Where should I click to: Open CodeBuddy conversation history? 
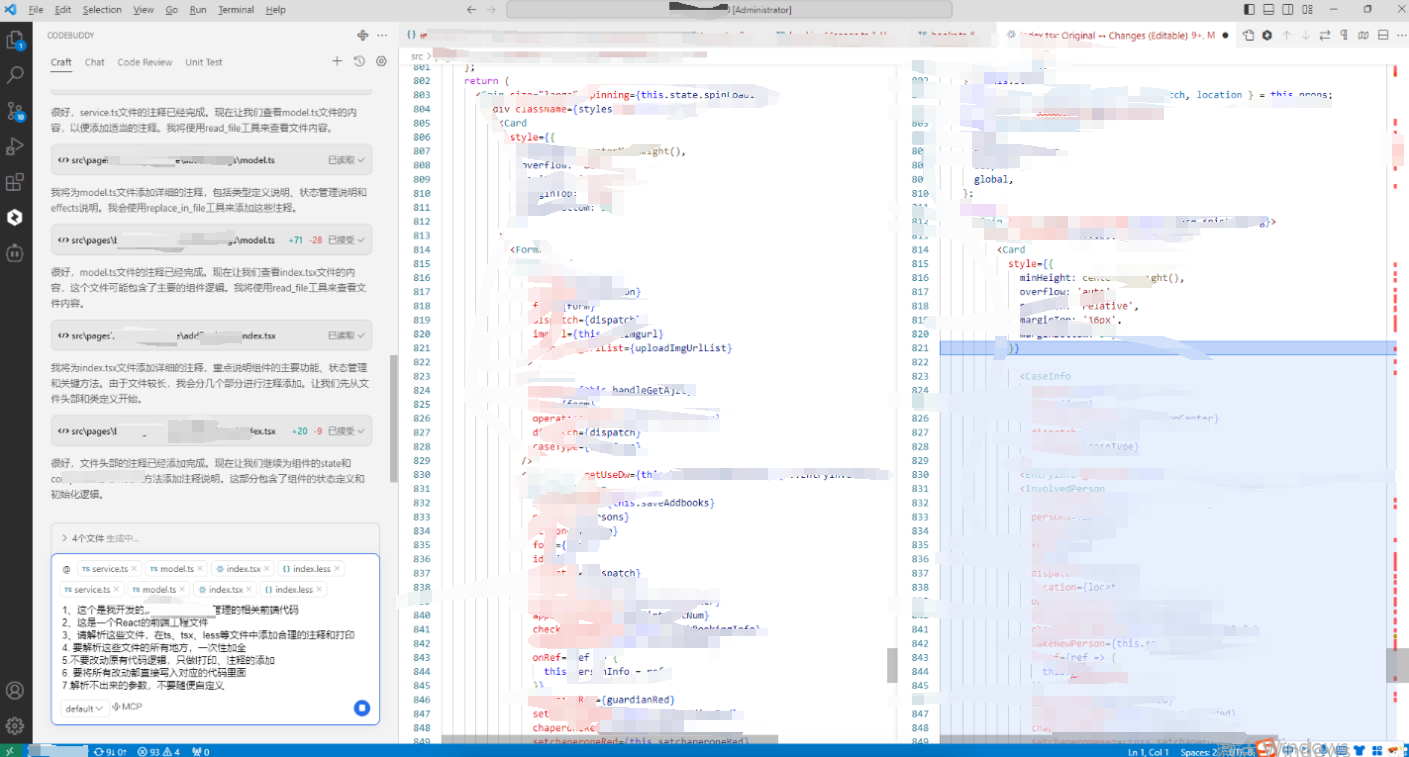(359, 61)
